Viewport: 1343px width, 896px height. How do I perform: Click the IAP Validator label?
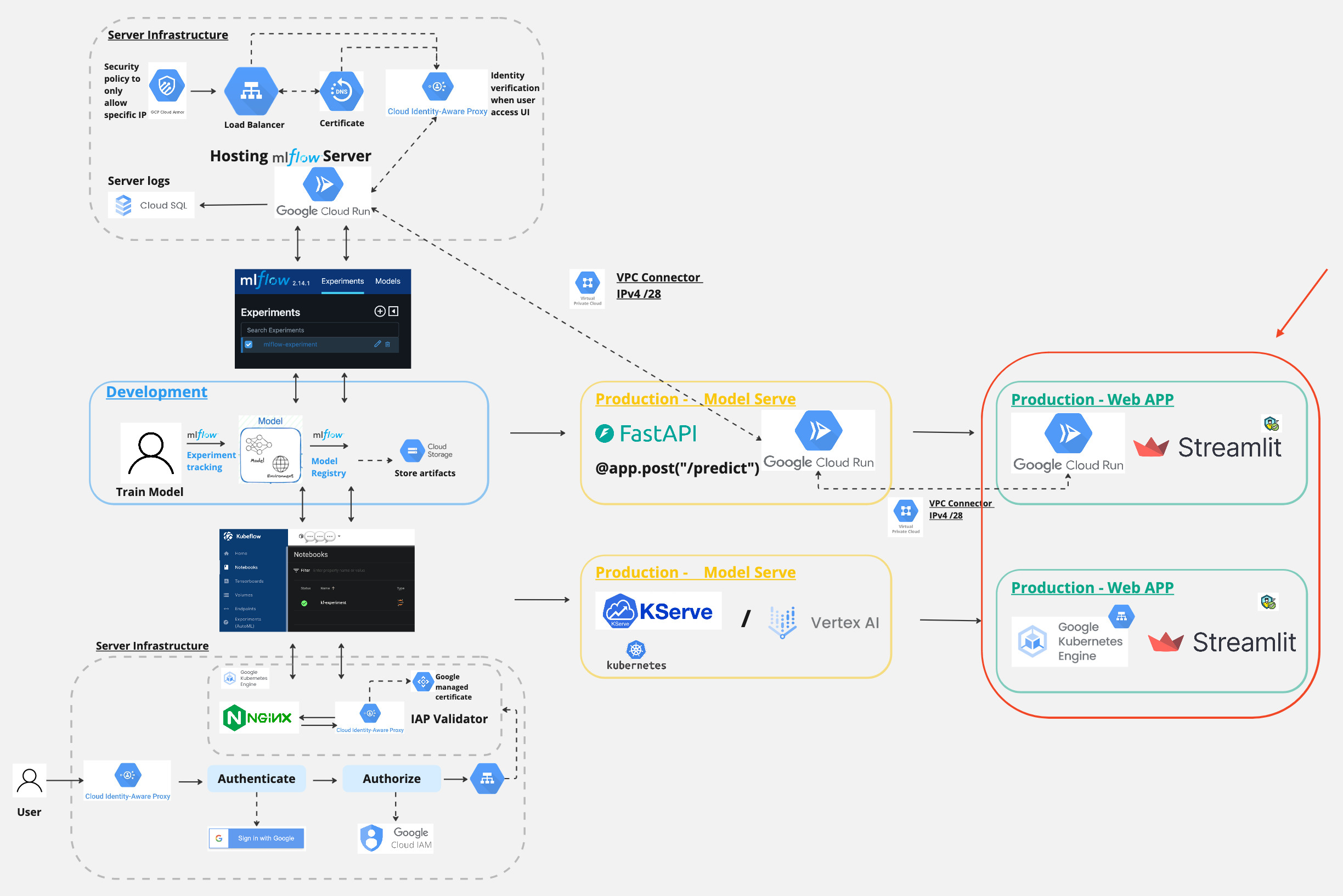coord(449,719)
